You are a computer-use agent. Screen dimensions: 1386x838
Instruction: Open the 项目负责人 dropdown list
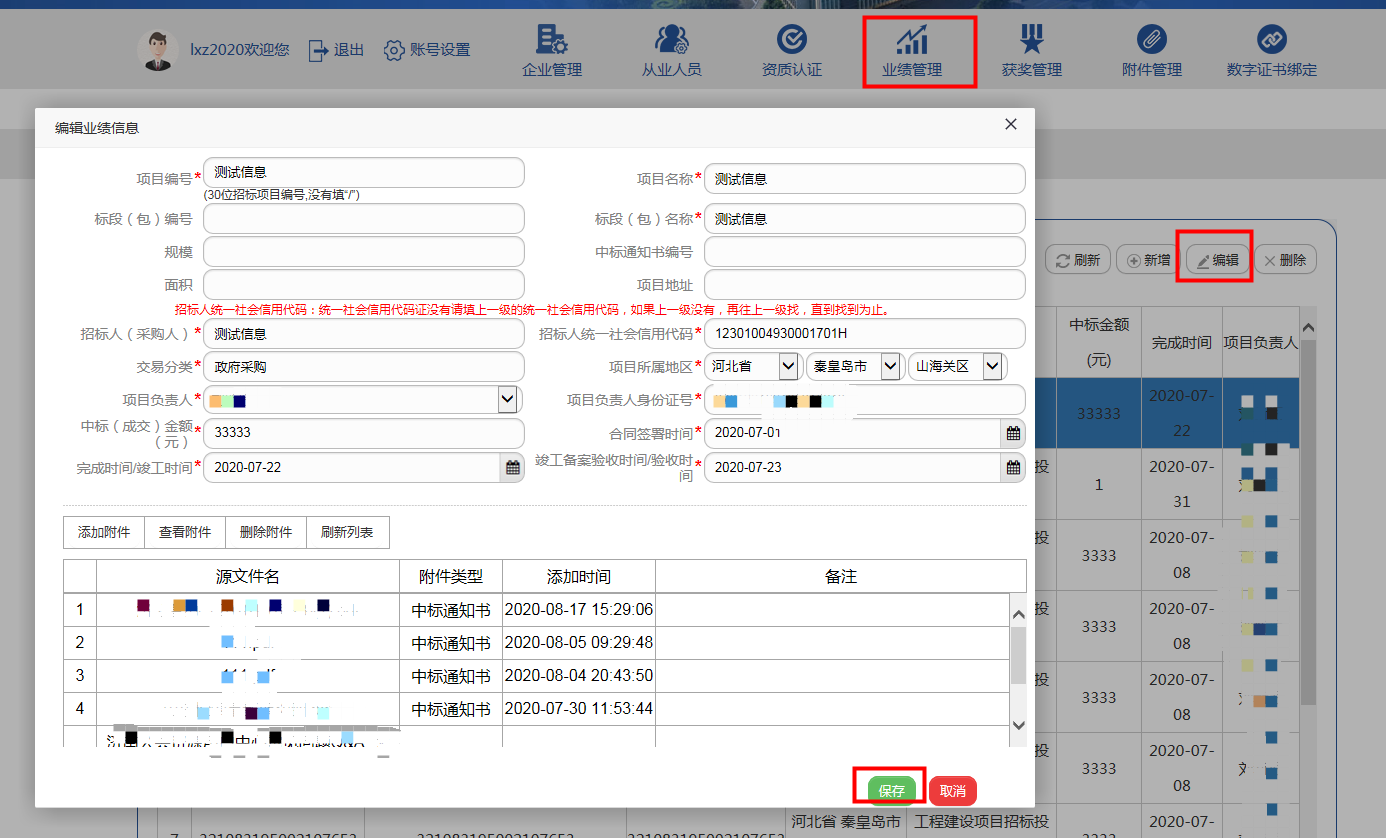508,400
